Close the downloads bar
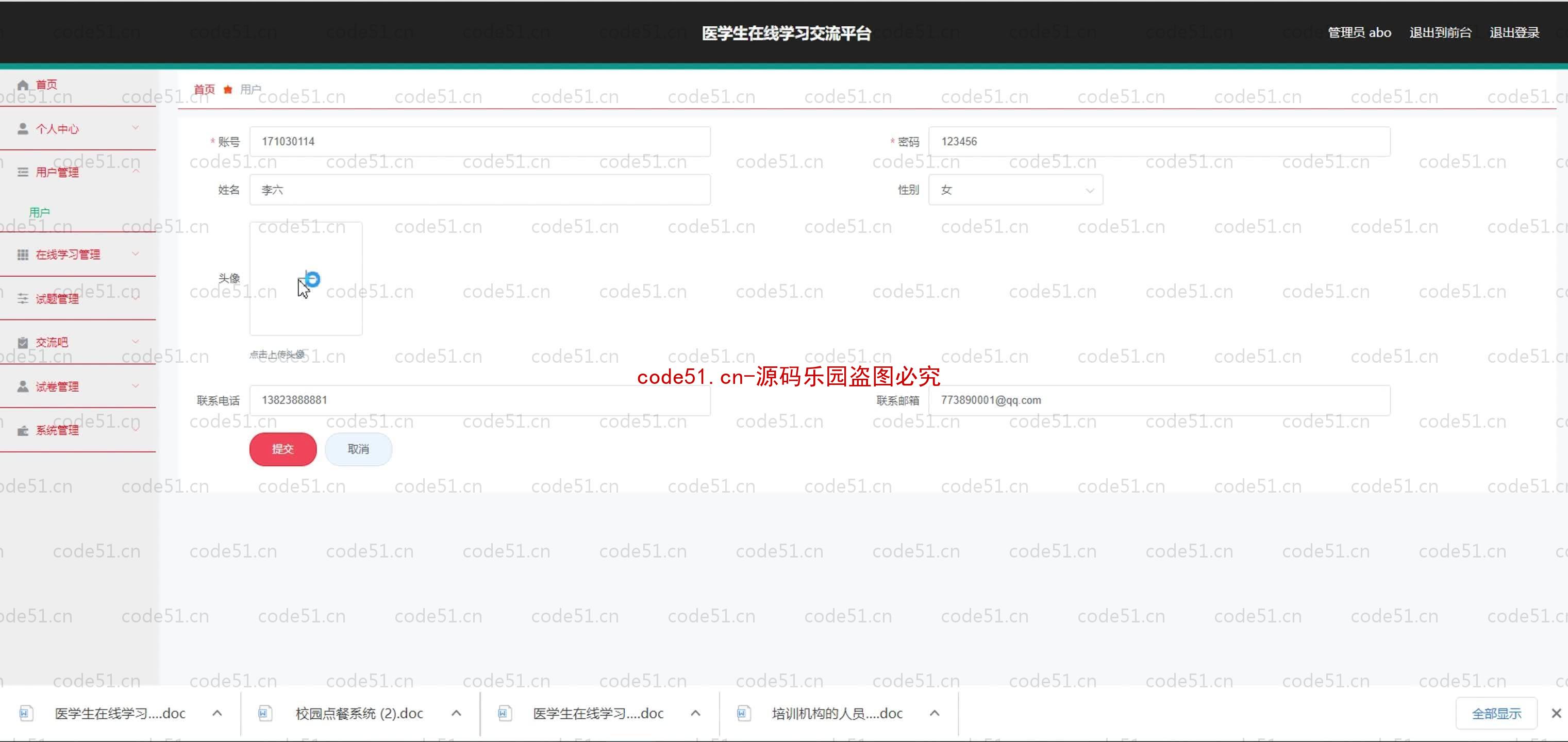 click(1556, 713)
